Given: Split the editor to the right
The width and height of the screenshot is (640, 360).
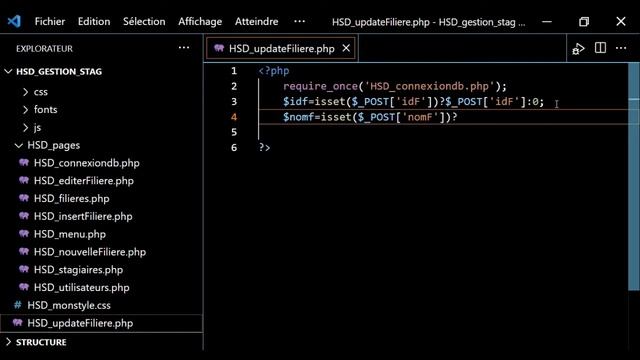Looking at the screenshot, I should (600, 48).
